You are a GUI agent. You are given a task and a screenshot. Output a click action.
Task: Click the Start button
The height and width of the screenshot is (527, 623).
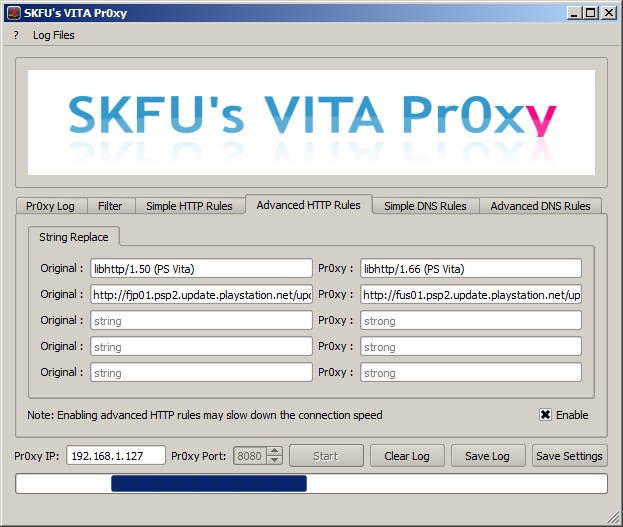pyautogui.click(x=326, y=455)
